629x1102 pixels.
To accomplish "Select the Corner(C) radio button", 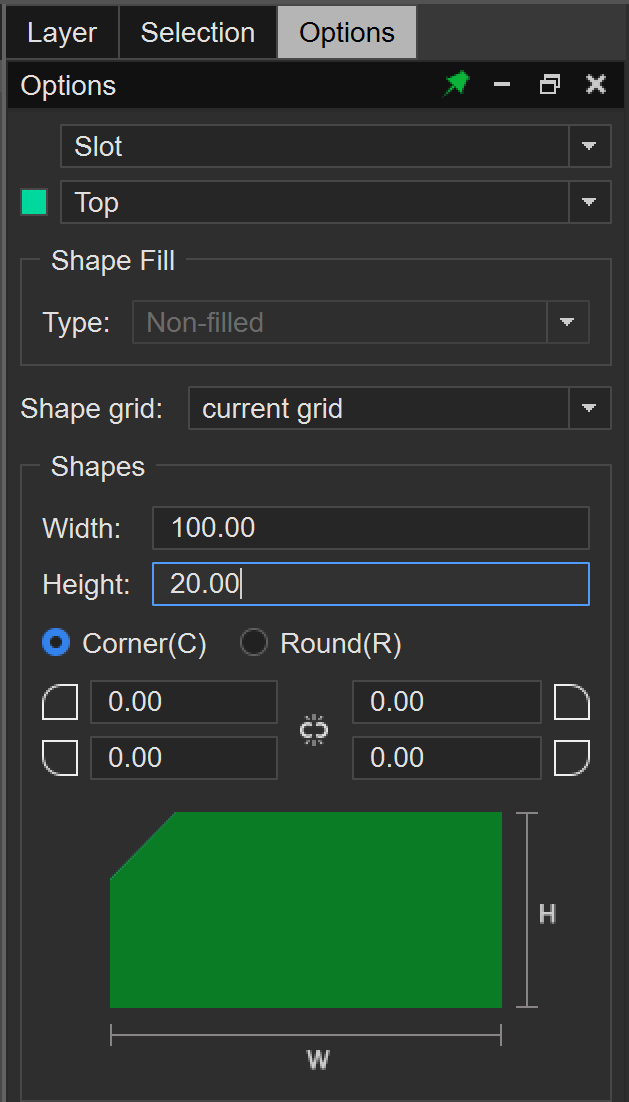I will coord(57,643).
